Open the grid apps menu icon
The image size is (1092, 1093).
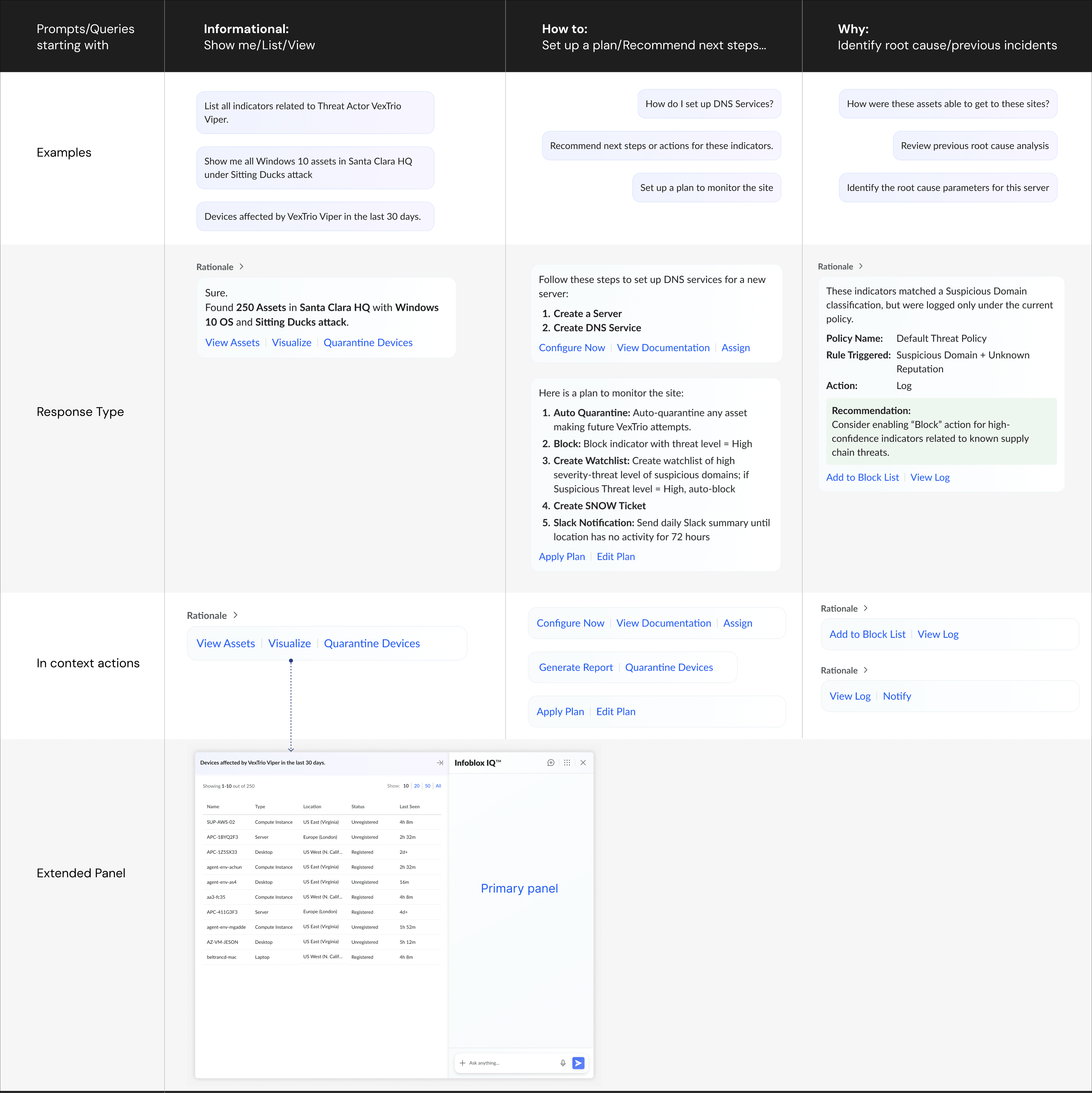567,763
